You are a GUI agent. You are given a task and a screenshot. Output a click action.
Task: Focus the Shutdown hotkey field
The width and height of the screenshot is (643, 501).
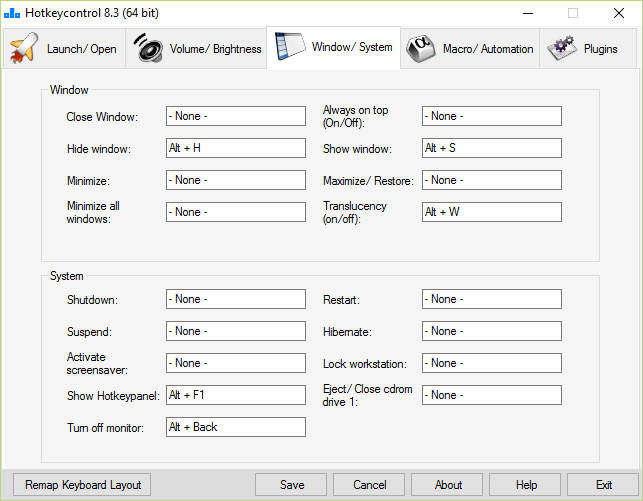pyautogui.click(x=236, y=299)
